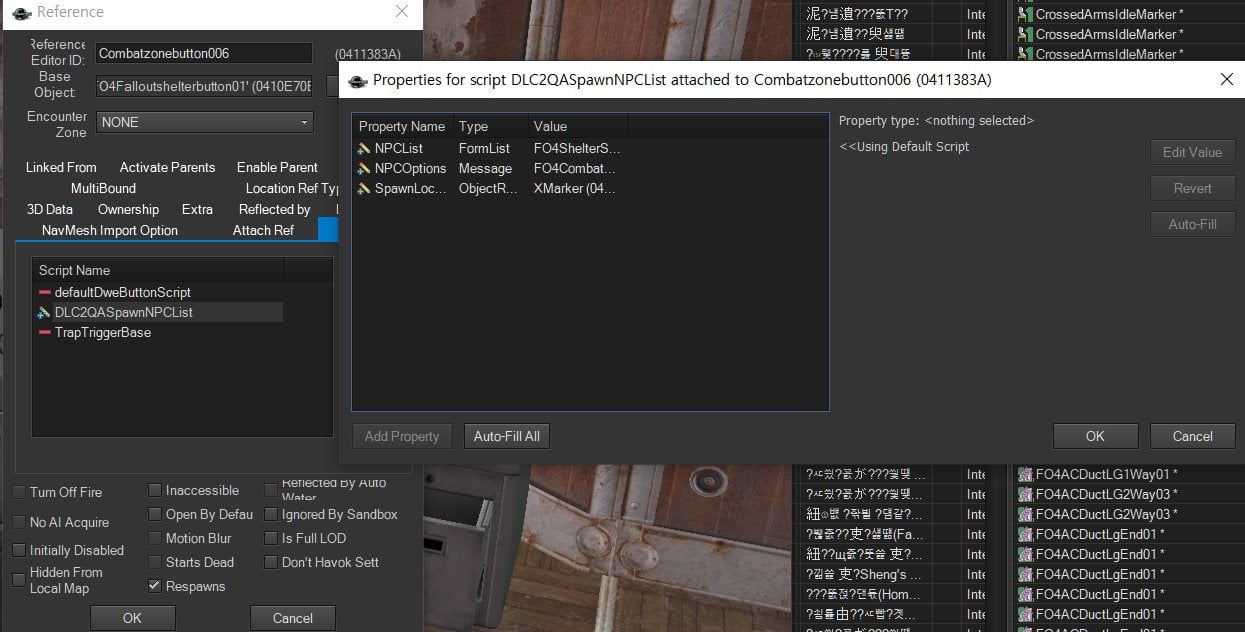The image size is (1245, 632).
Task: Check the Open By Default box
Action: click(155, 514)
